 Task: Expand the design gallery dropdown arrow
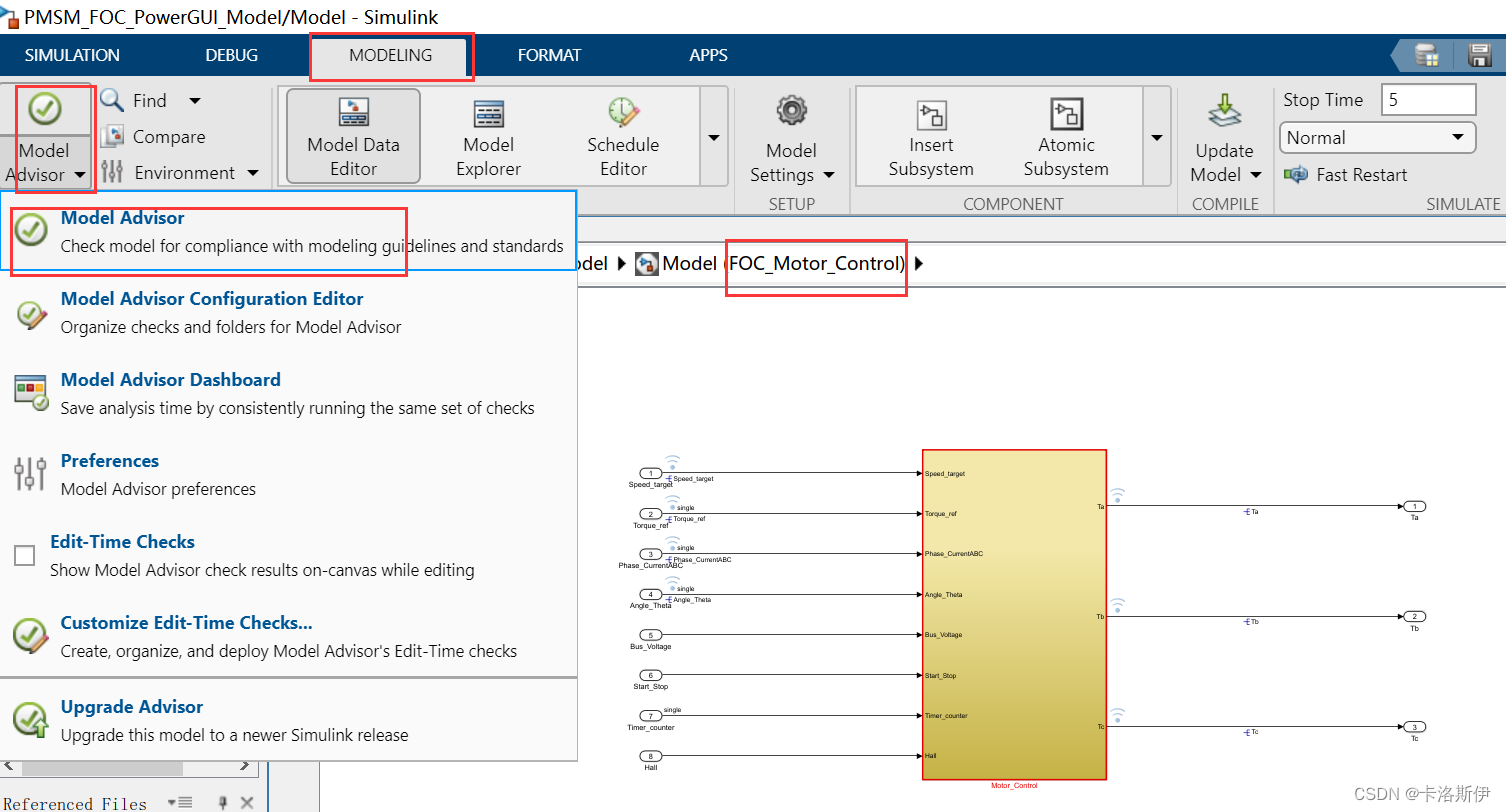click(714, 137)
